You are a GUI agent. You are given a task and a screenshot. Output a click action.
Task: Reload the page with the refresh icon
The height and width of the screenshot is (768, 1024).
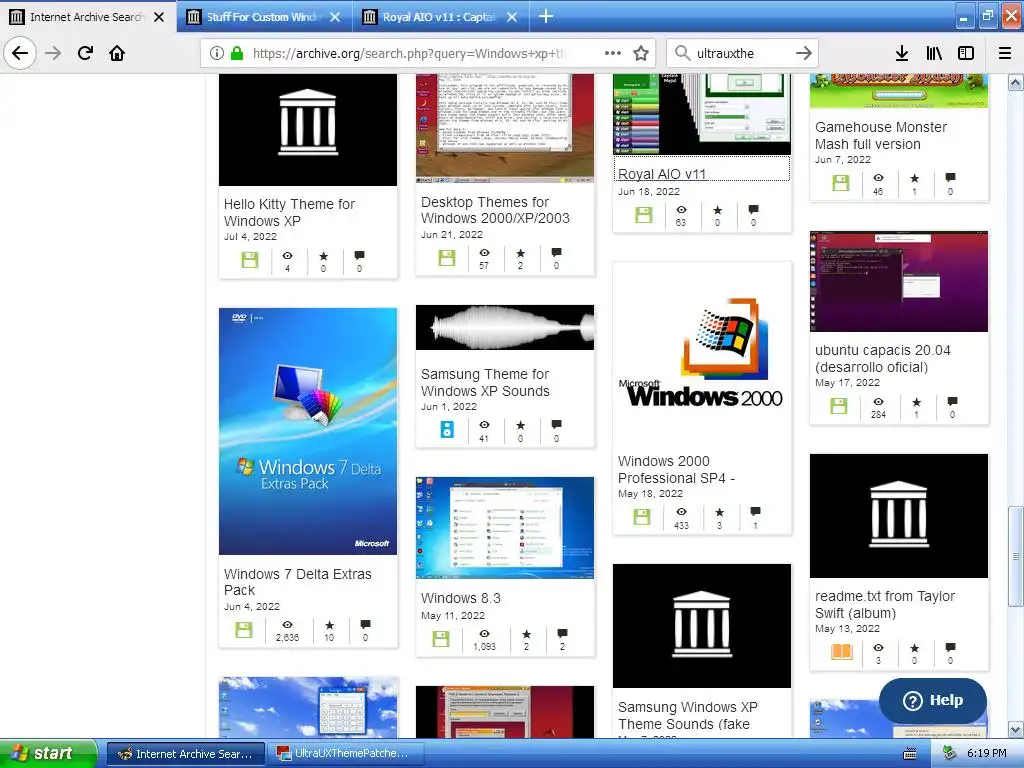pyautogui.click(x=85, y=53)
